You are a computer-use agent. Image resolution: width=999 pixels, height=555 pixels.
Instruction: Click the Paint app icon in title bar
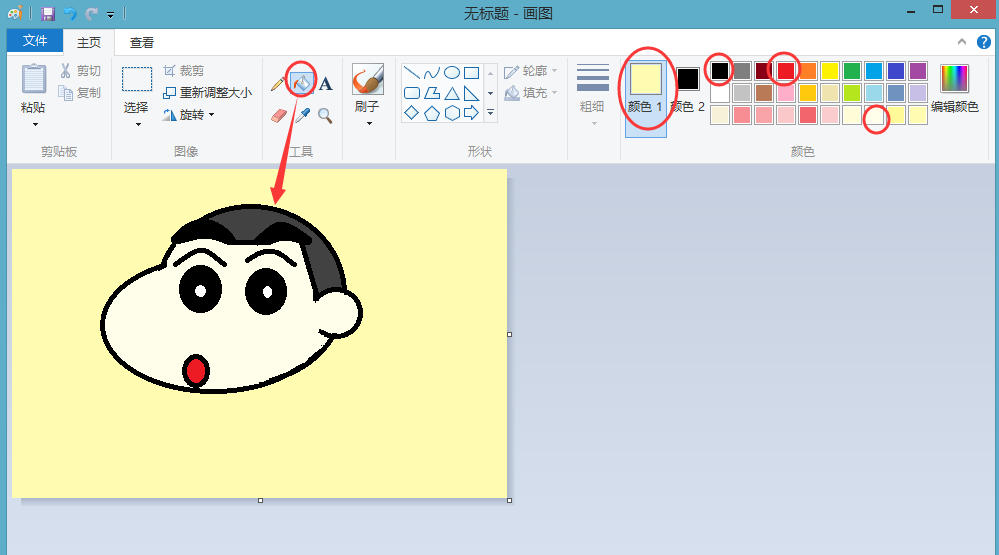[x=14, y=13]
